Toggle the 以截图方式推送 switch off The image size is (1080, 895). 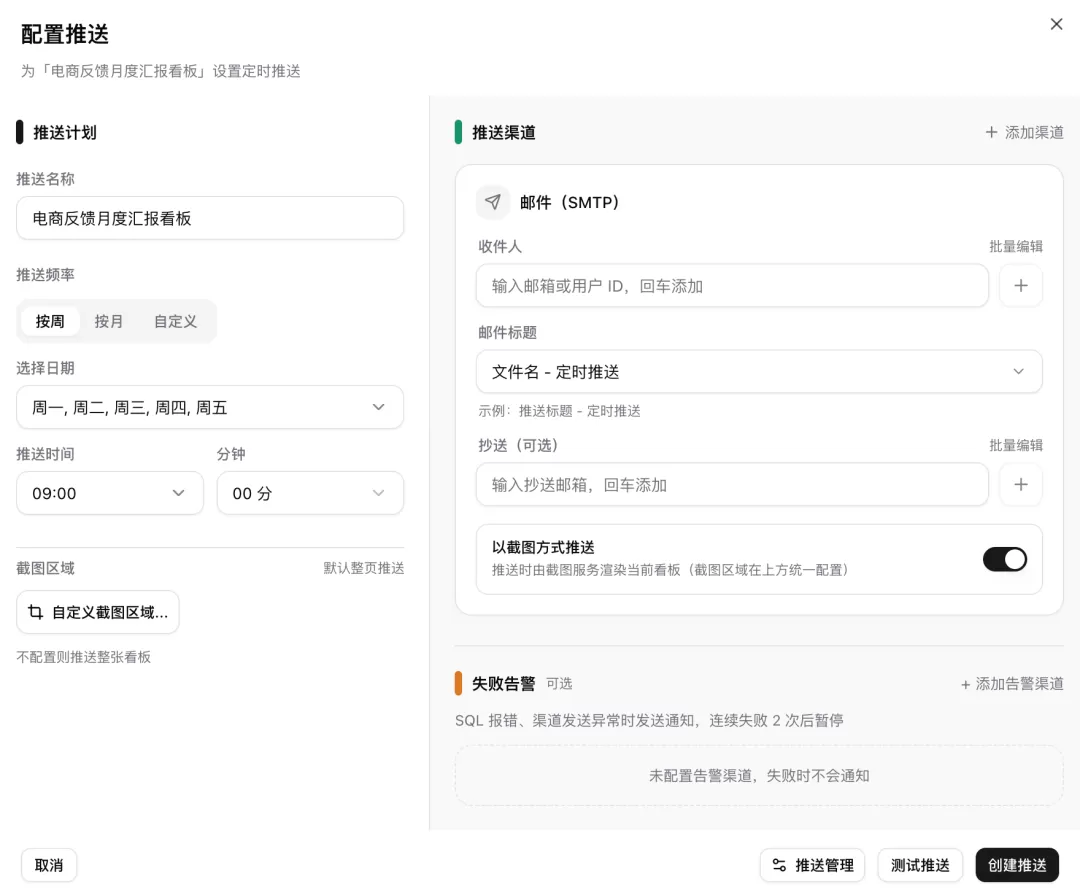coord(1004,559)
